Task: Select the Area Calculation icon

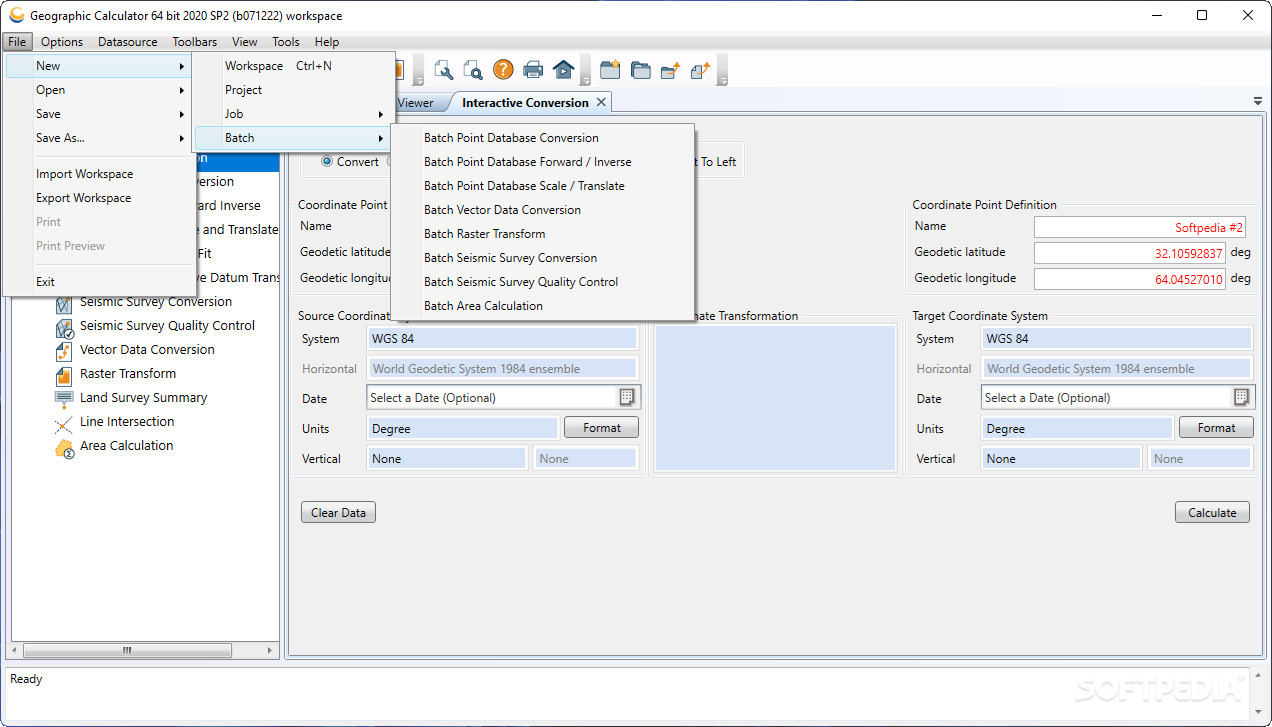Action: tap(64, 447)
